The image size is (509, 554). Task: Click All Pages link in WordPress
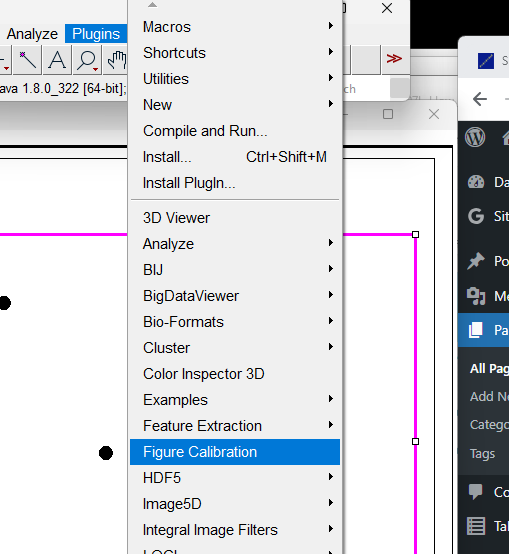tap(489, 369)
